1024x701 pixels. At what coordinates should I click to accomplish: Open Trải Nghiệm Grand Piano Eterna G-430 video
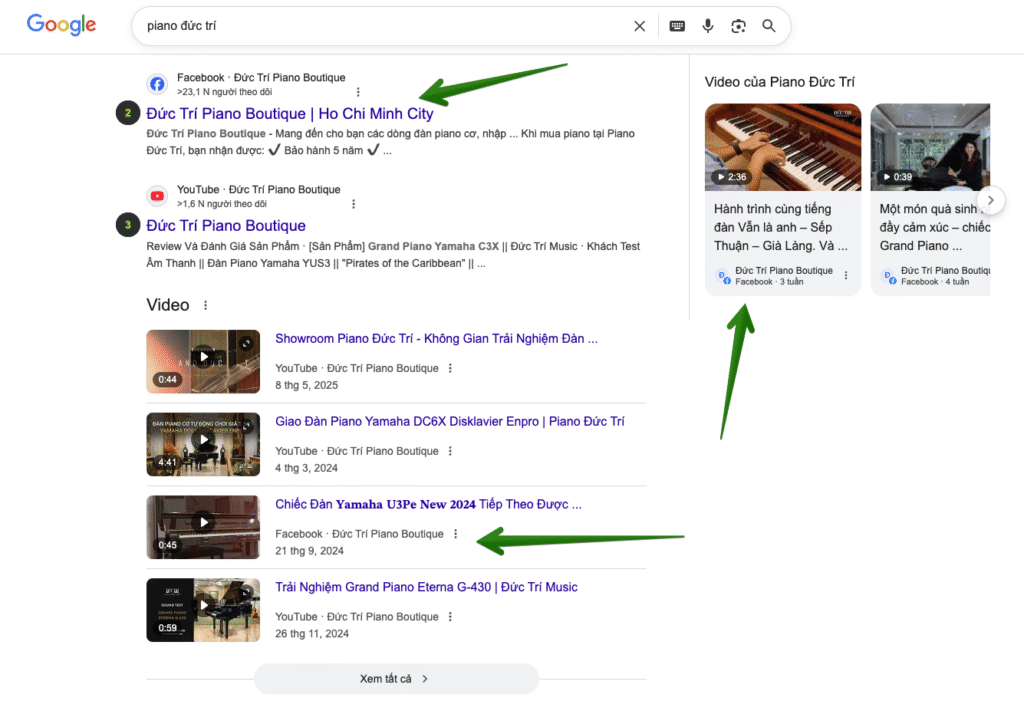click(426, 587)
